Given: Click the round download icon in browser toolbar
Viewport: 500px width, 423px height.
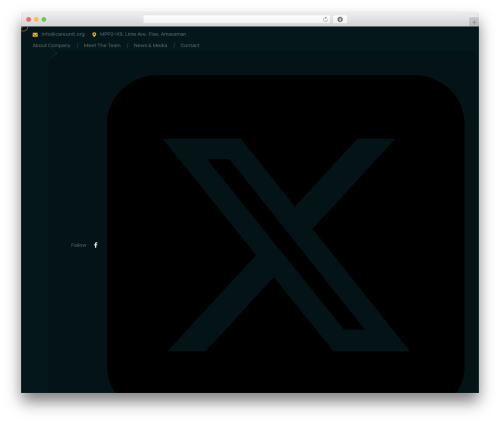Looking at the screenshot, I should [x=340, y=19].
